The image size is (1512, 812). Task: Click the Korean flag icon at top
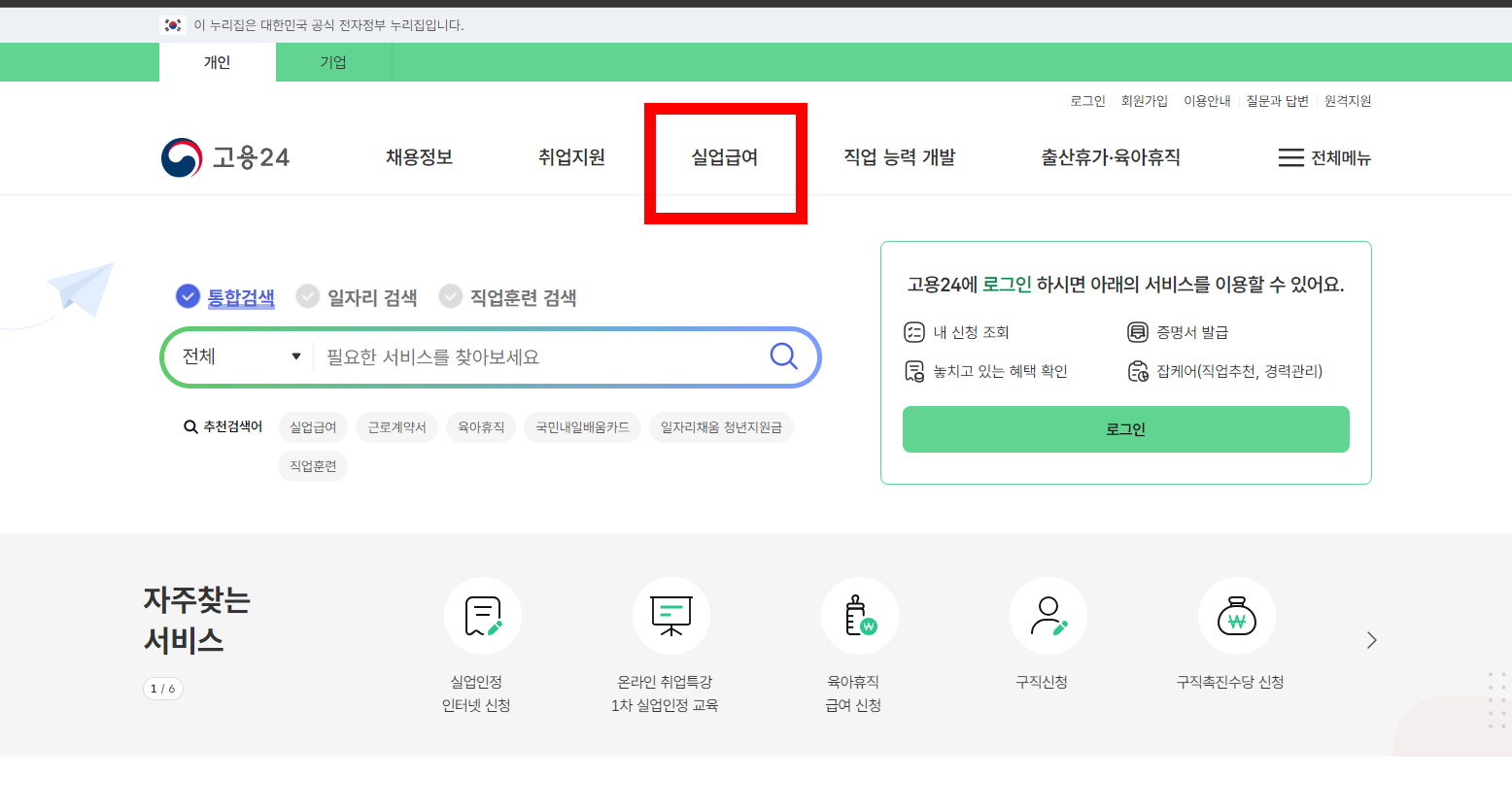173,25
